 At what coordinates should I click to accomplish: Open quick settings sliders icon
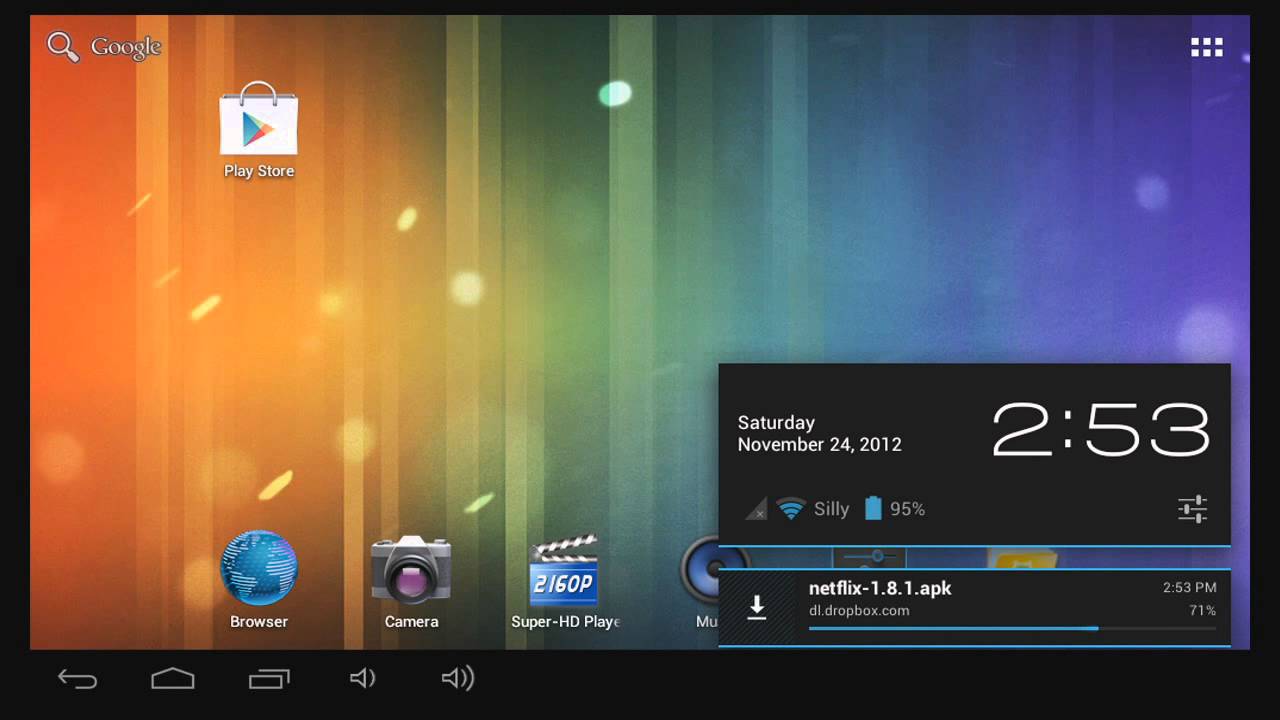click(1193, 509)
